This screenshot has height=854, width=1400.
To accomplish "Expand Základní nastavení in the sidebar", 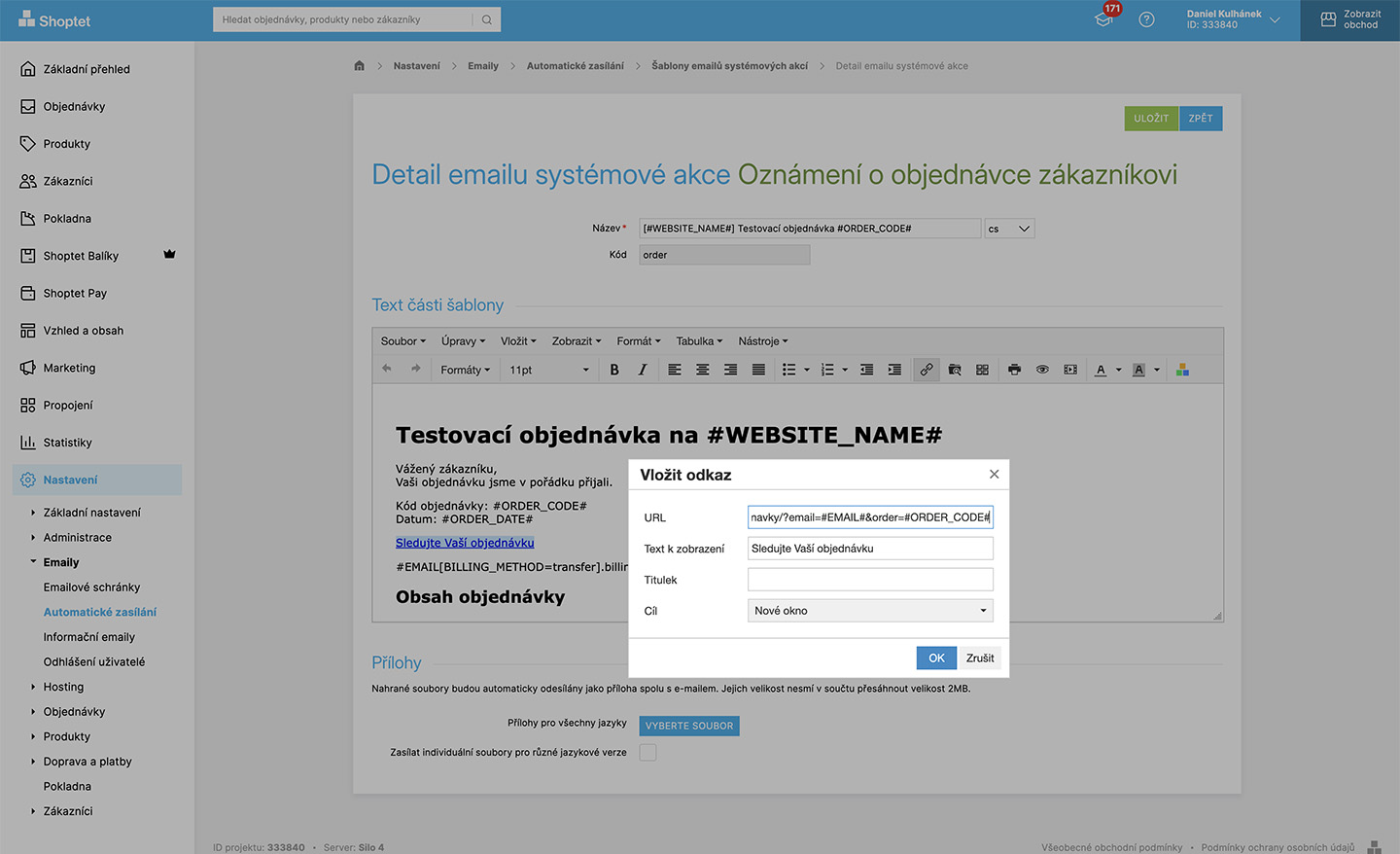I will tap(91, 513).
